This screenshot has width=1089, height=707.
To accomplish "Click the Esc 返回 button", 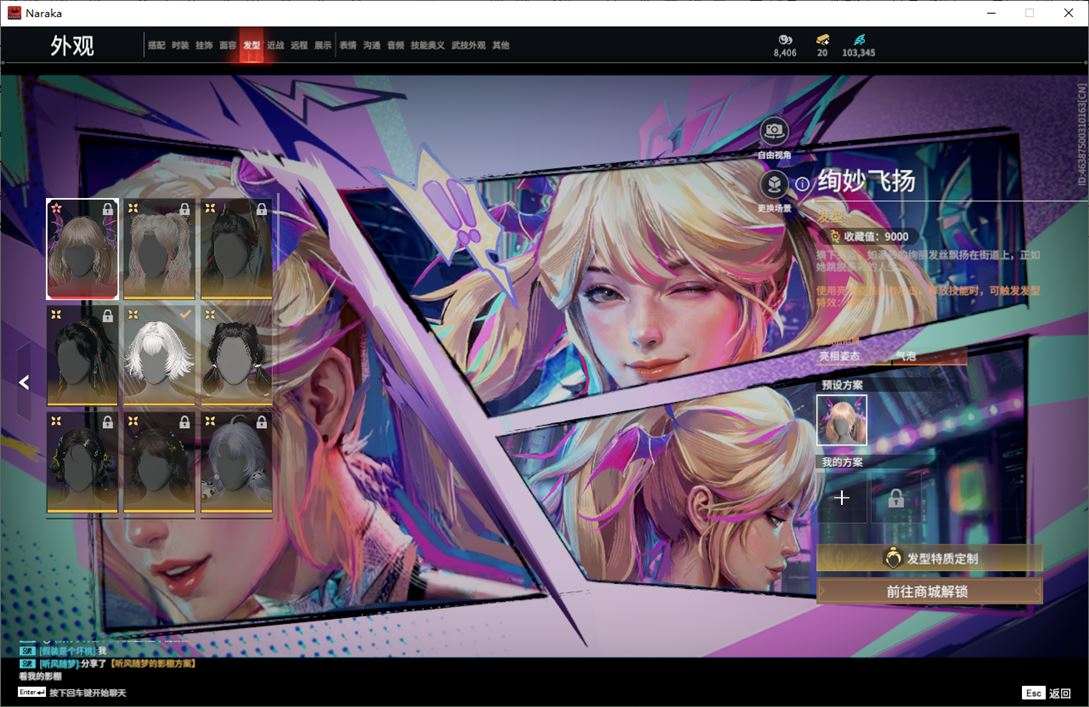I will [x=1047, y=693].
